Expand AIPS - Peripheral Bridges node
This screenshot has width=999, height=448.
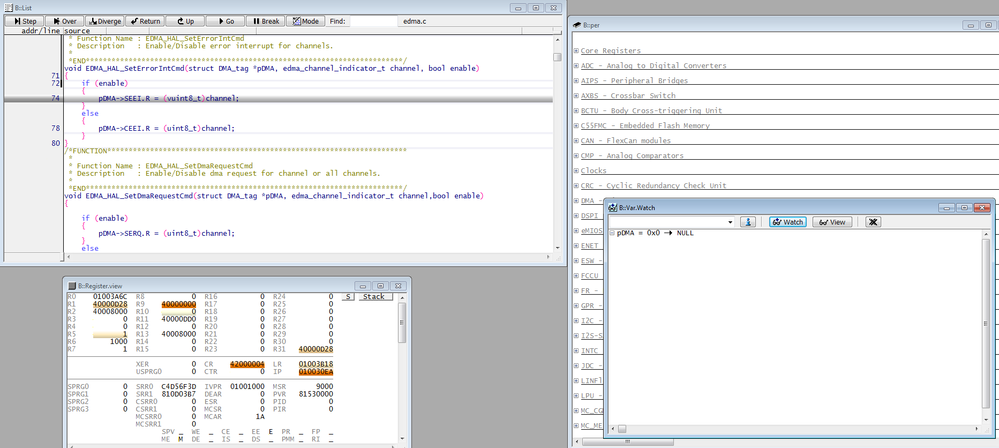click(x=576, y=80)
